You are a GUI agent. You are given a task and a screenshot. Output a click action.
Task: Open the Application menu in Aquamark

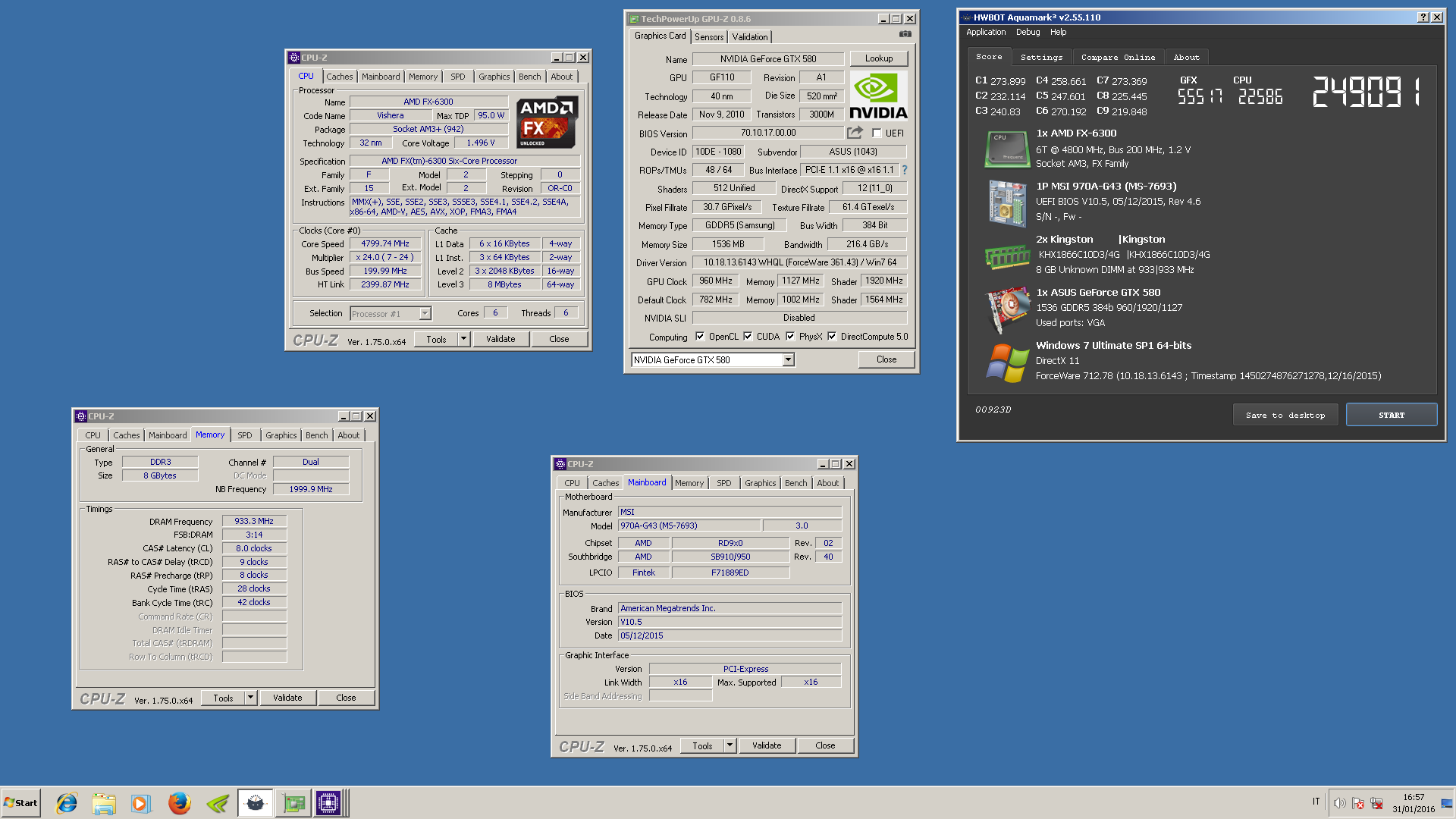[986, 33]
